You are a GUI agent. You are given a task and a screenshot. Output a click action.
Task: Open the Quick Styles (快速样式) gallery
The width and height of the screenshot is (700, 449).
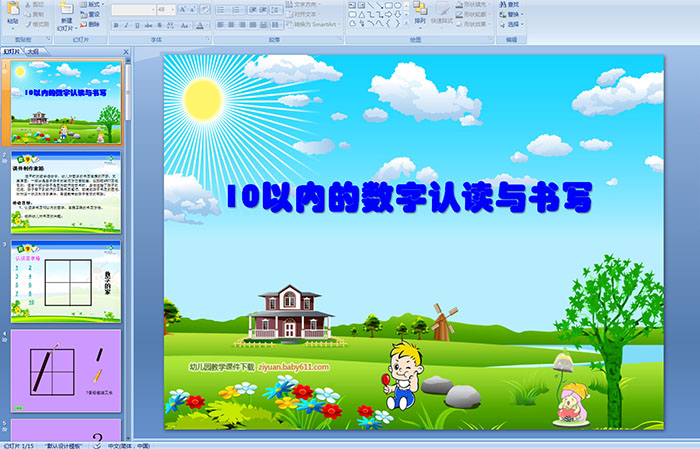(442, 16)
